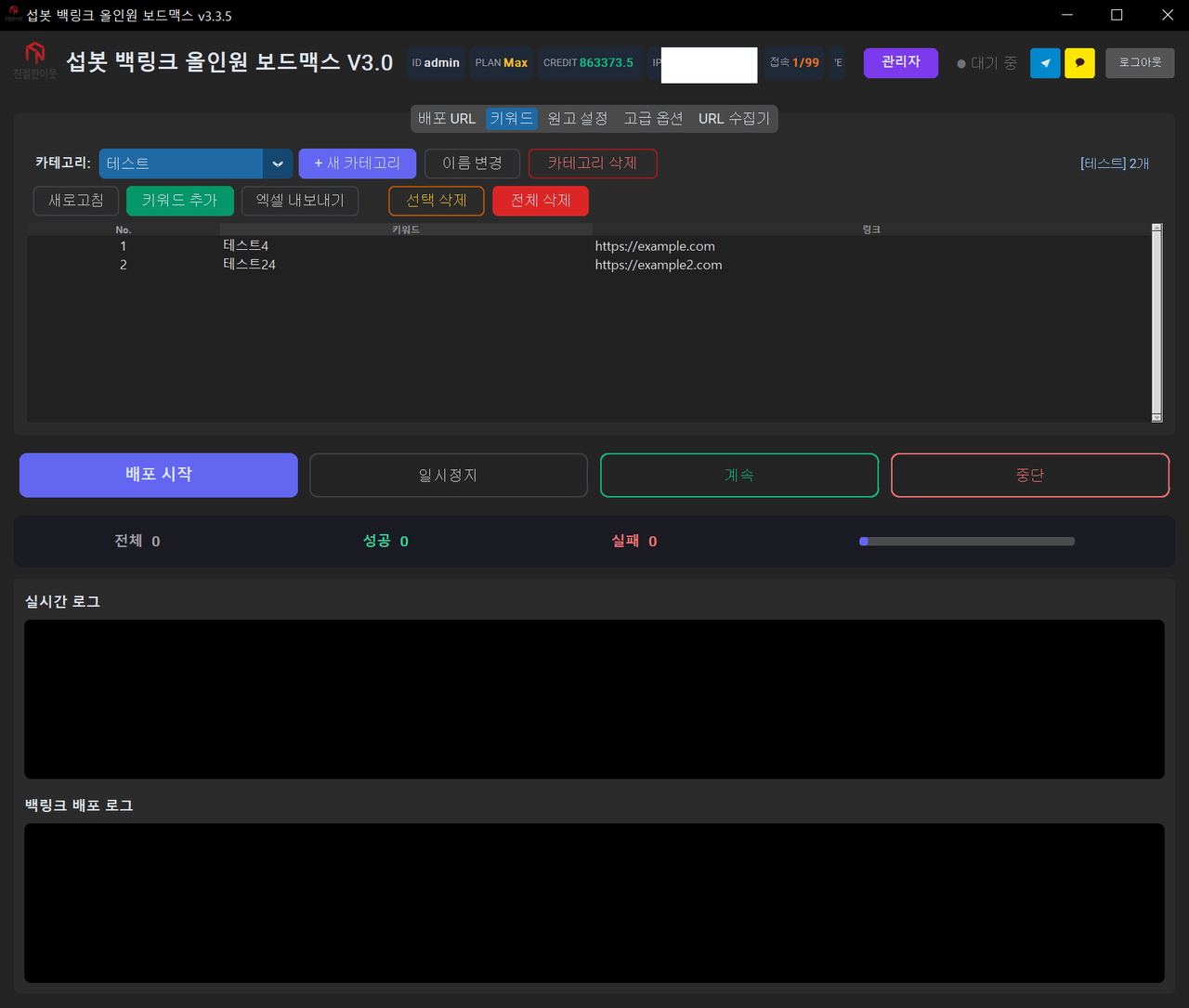Click the keyword table vertical scrollbar
Viewport: 1189px width, 1008px height.
[1156, 322]
